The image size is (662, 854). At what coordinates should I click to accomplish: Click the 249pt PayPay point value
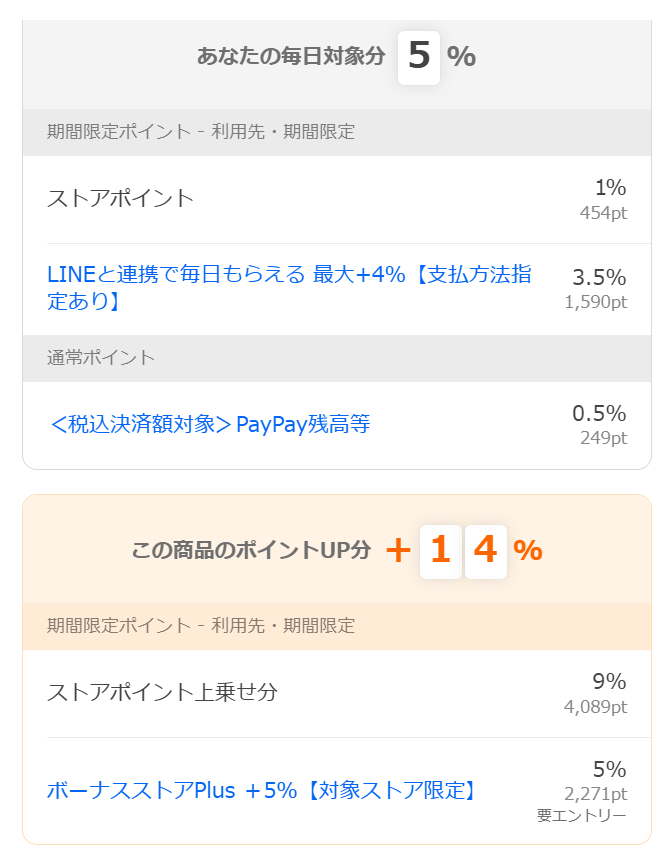[603, 438]
